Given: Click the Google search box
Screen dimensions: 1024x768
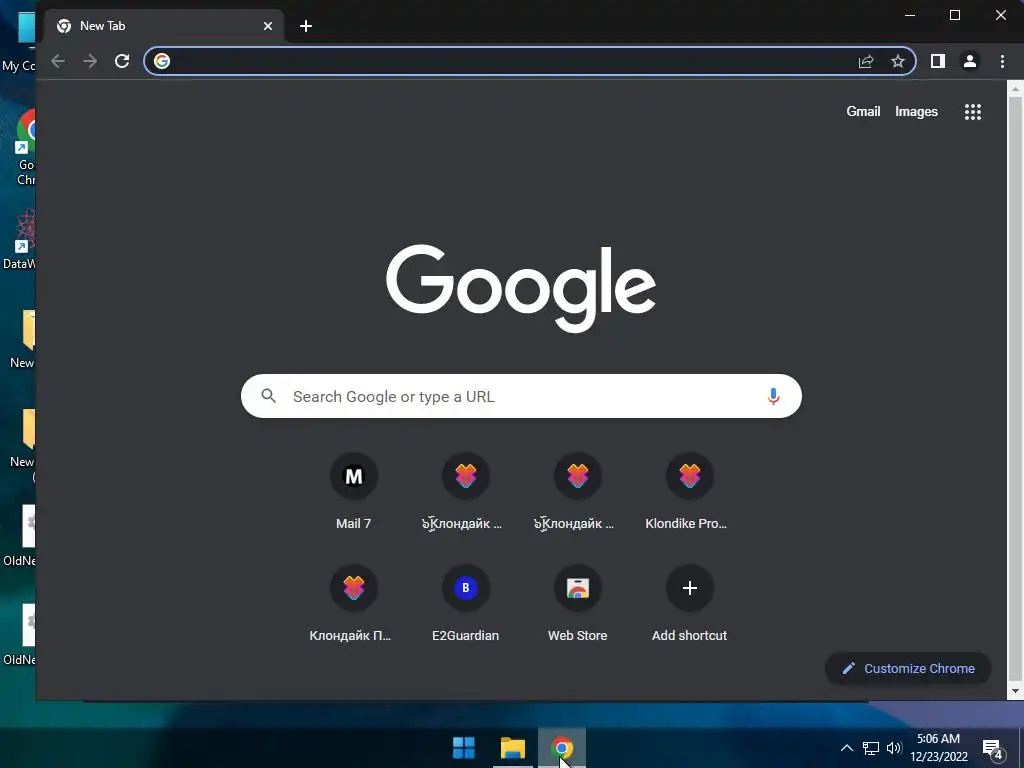Looking at the screenshot, I should click(x=521, y=396).
